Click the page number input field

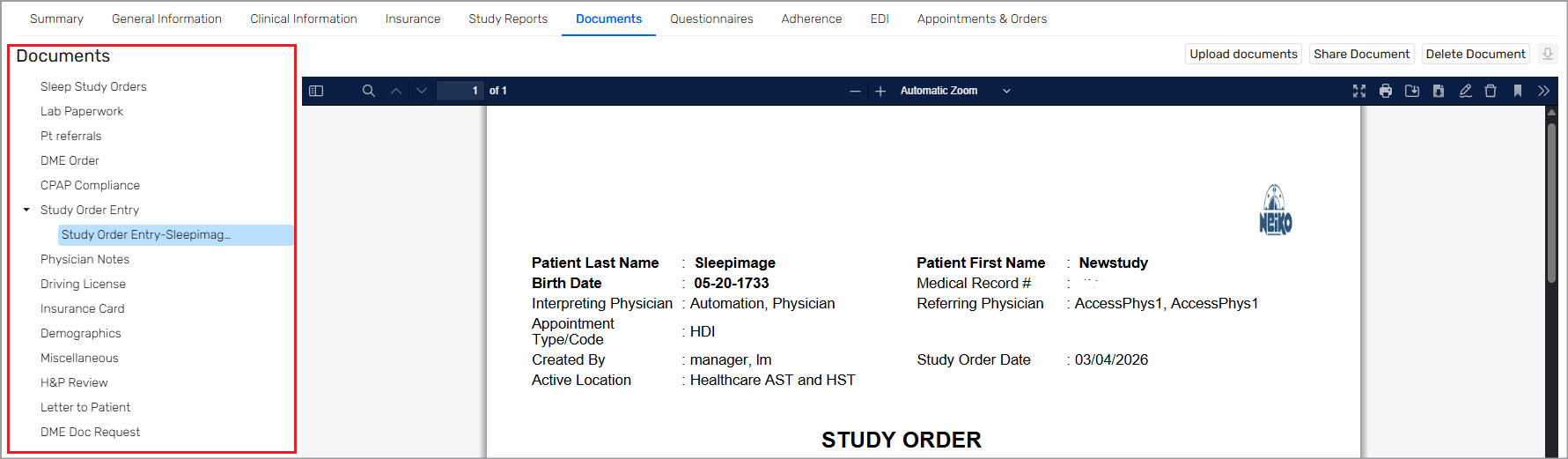point(460,91)
